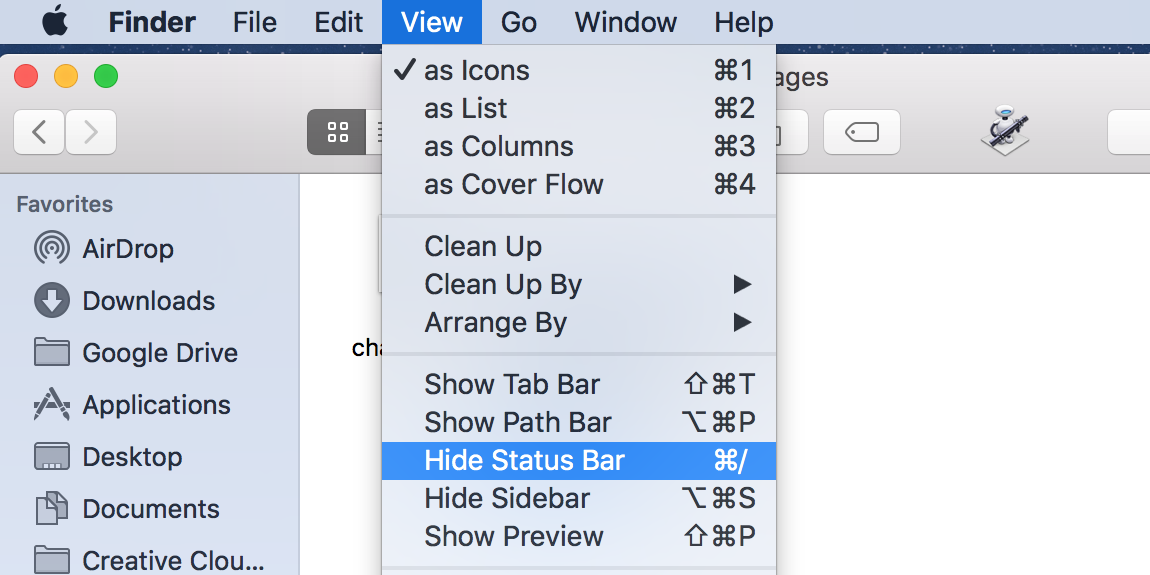Screen dimensions: 1150x575
Task: Click the Automator robot toolbar icon
Action: pos(1003,131)
